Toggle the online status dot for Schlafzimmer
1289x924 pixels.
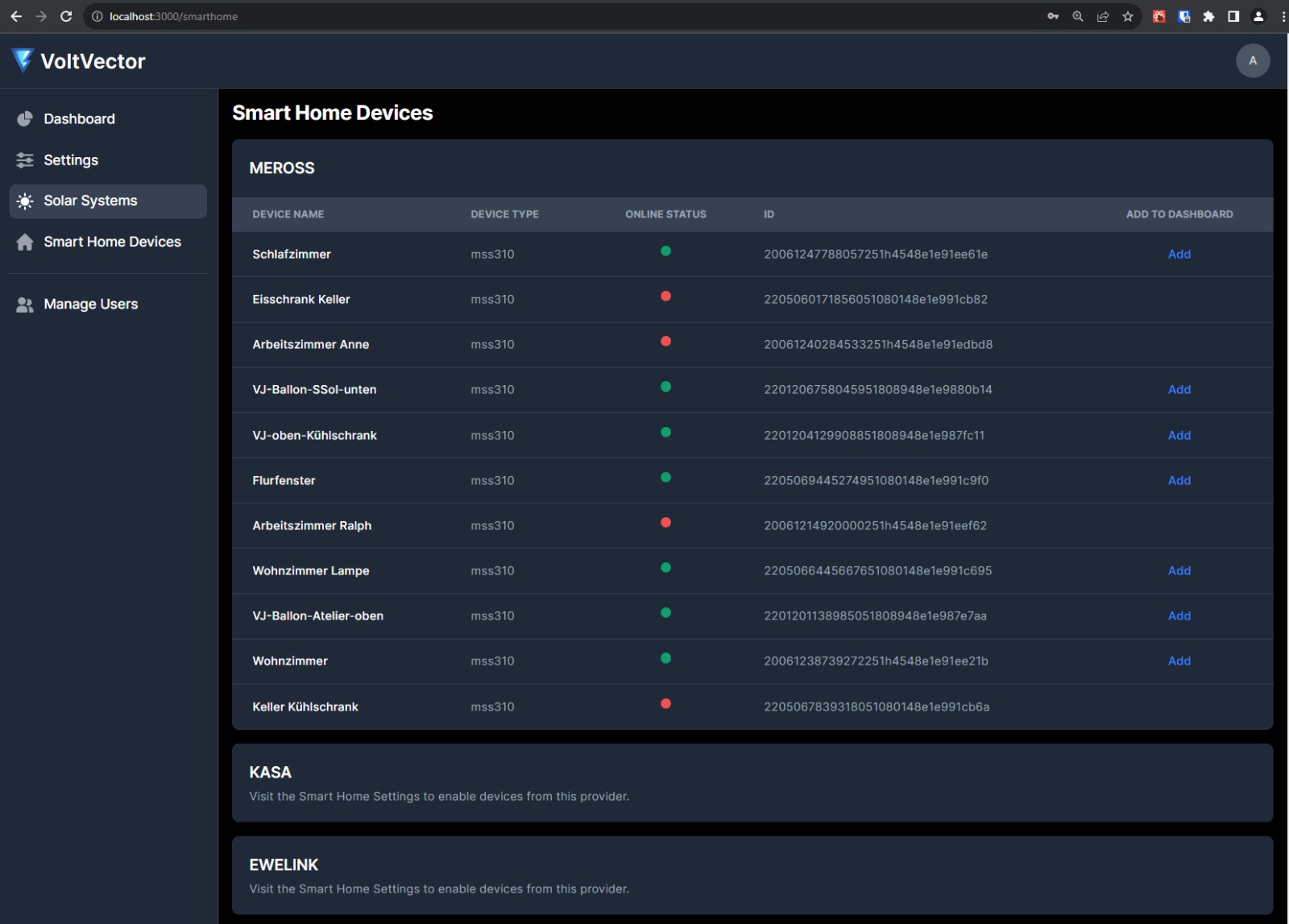[666, 251]
